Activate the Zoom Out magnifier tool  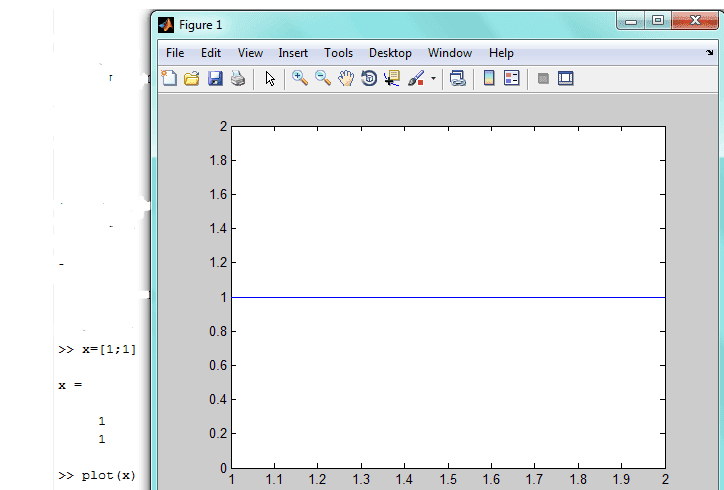(323, 78)
